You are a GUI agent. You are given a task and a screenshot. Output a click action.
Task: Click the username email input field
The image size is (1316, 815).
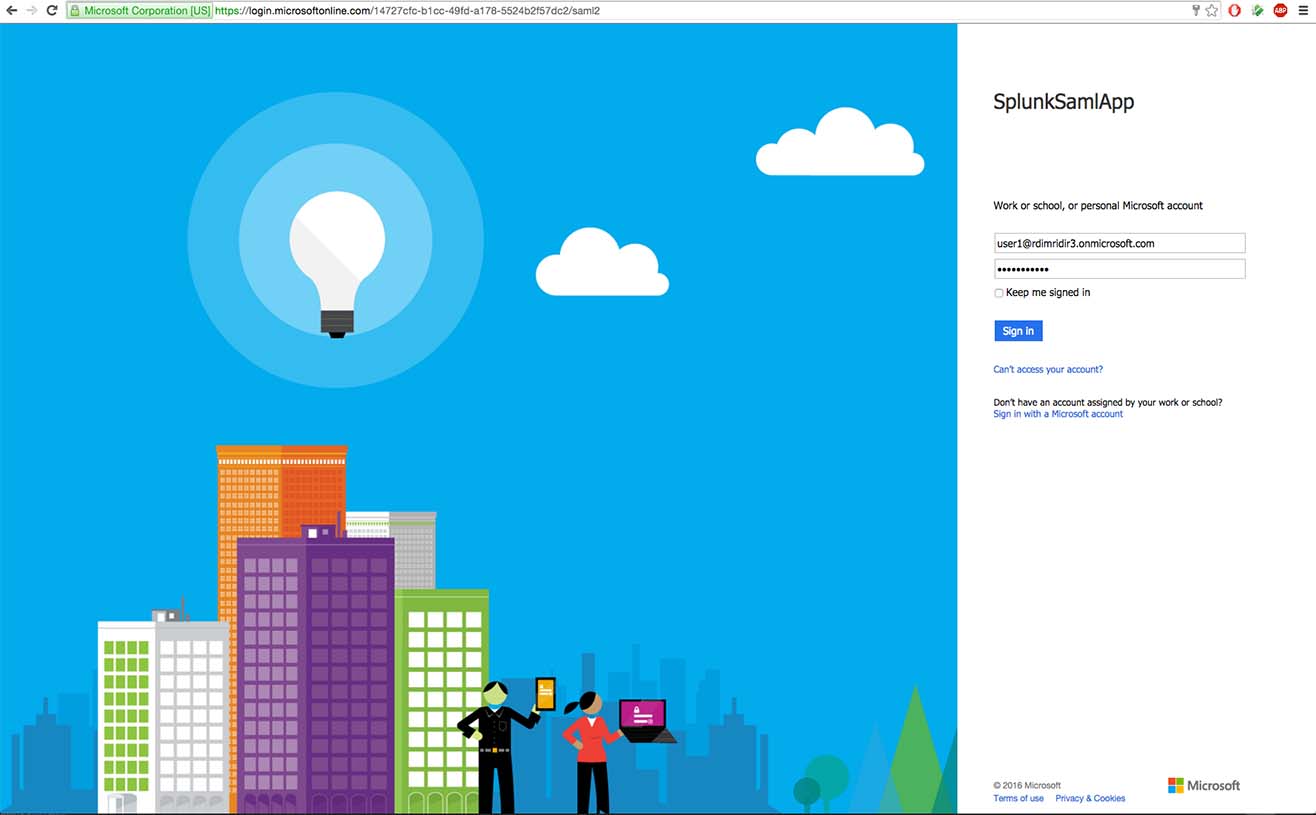point(1119,243)
